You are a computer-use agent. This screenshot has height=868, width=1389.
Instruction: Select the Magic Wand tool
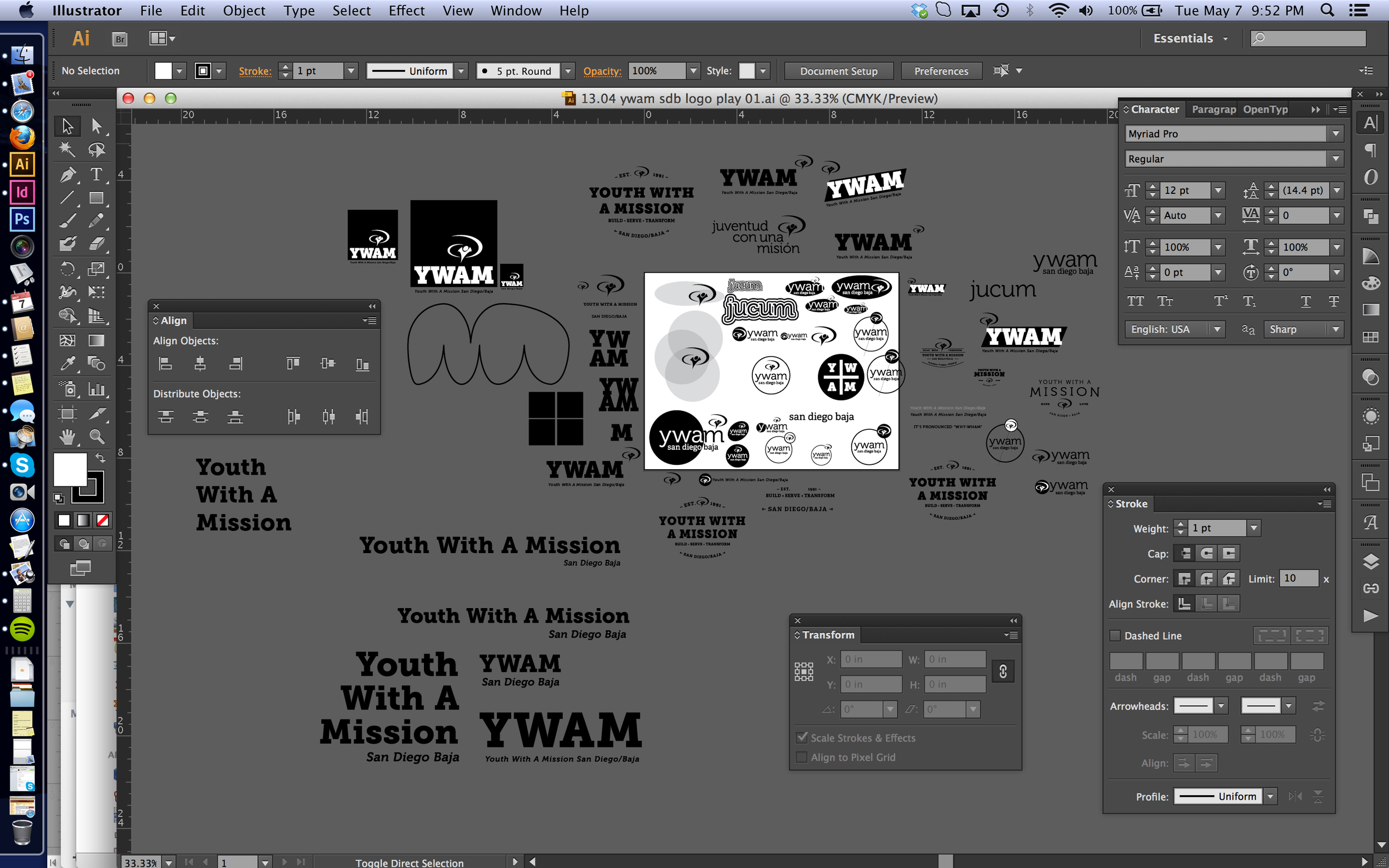click(x=67, y=150)
